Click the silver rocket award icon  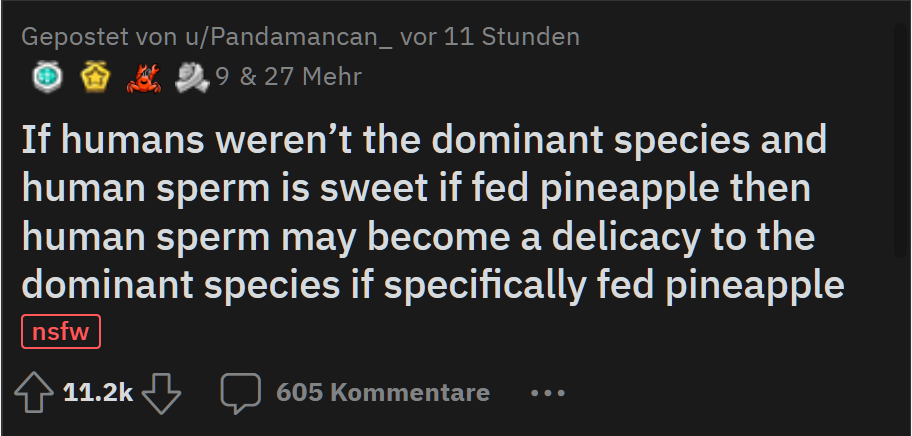[191, 76]
